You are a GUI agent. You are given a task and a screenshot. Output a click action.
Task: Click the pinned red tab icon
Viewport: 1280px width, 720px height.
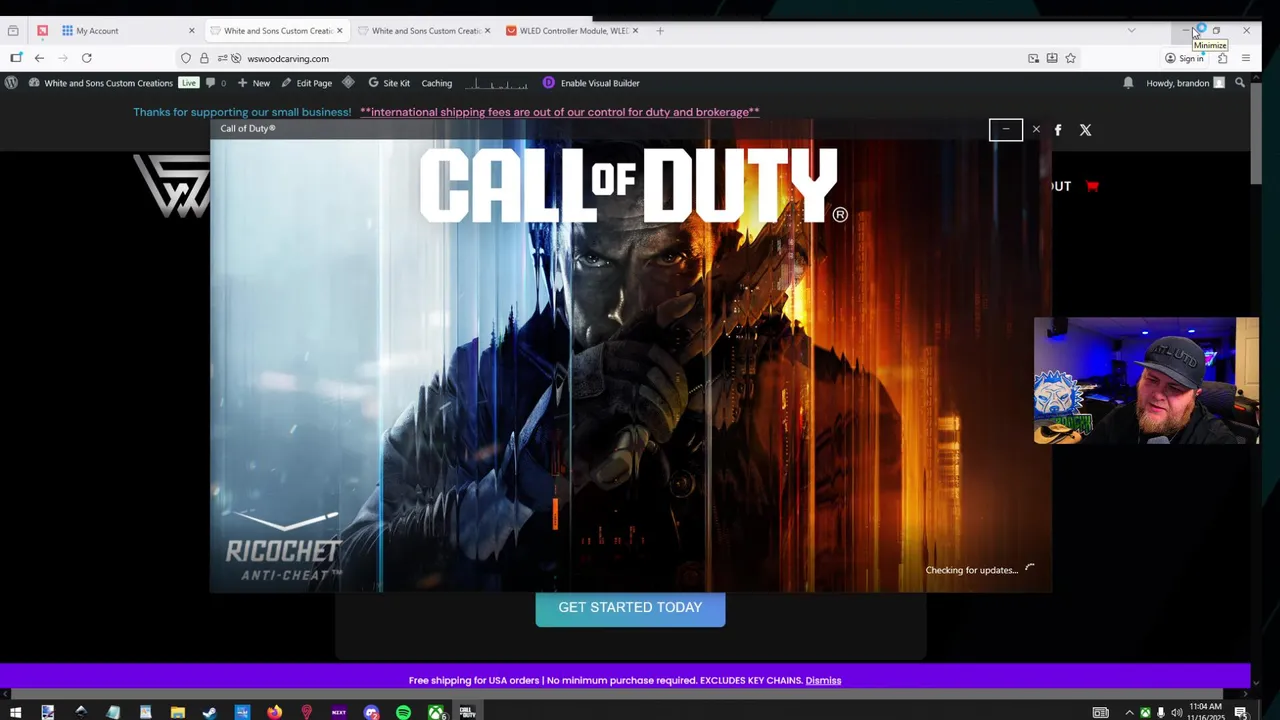(x=42, y=31)
